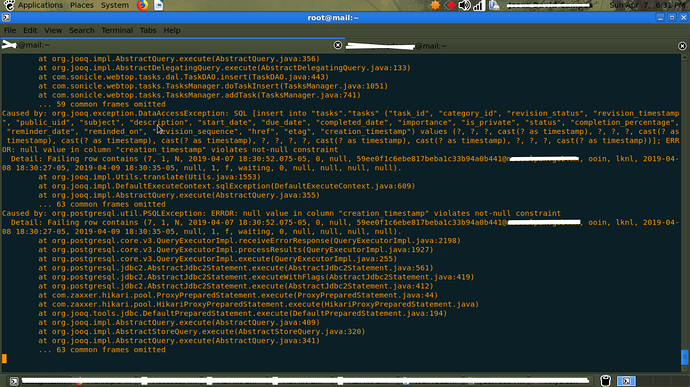Close the root@mail terminal window
Viewport: 690px width, 387px height.
(683, 18)
